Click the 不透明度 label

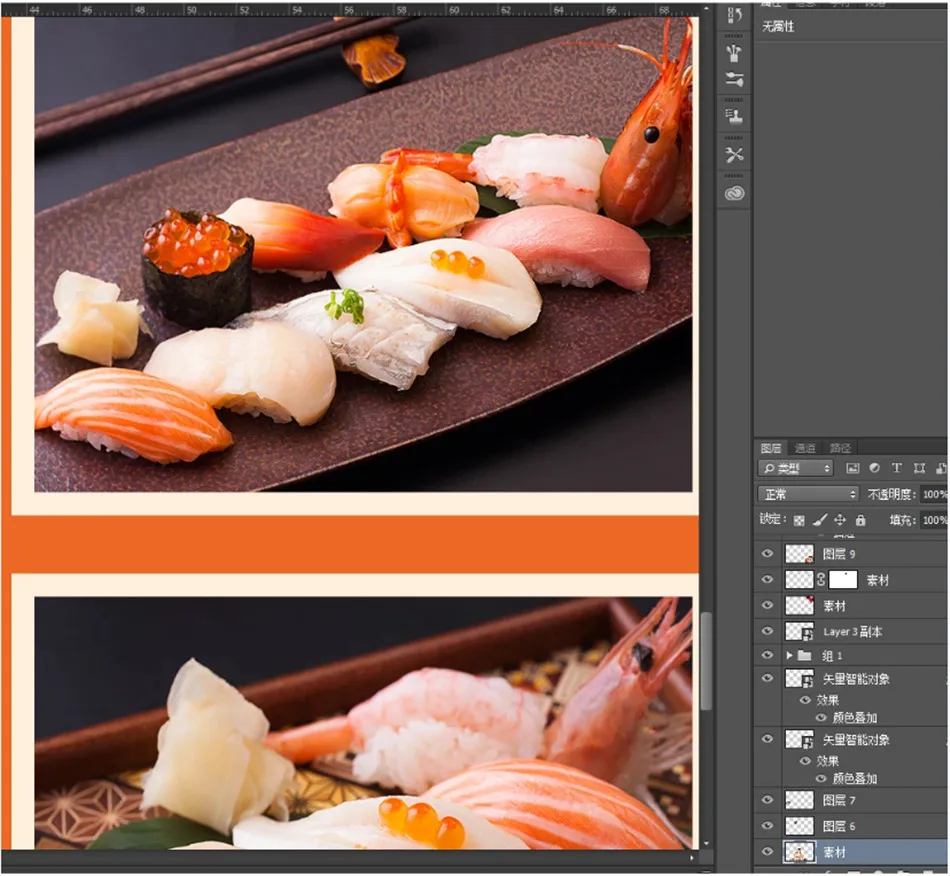[891, 494]
